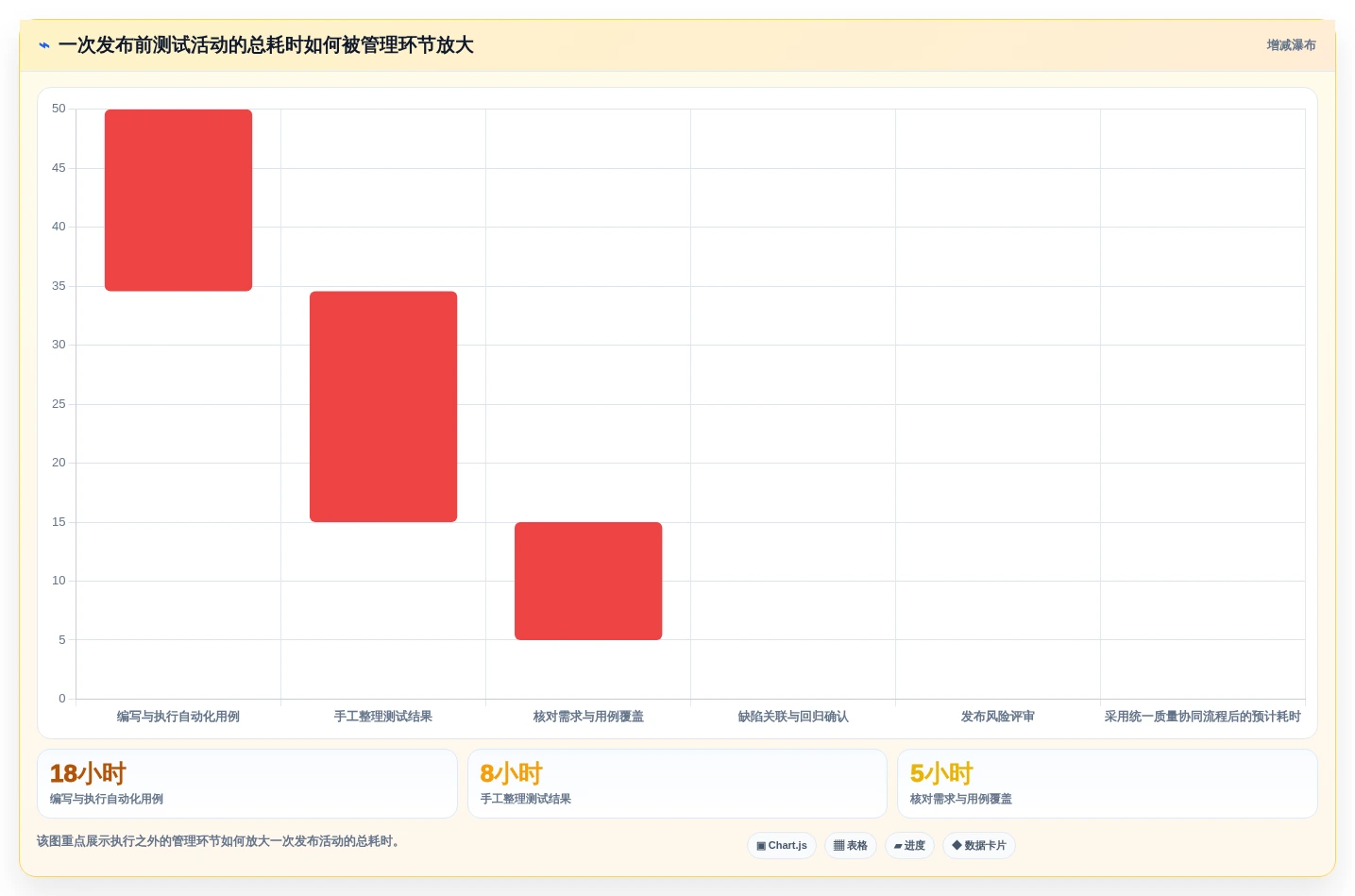Viewport: 1355px width, 896px height.
Task: Click the axis label 手工整理测试结果
Action: click(x=383, y=717)
